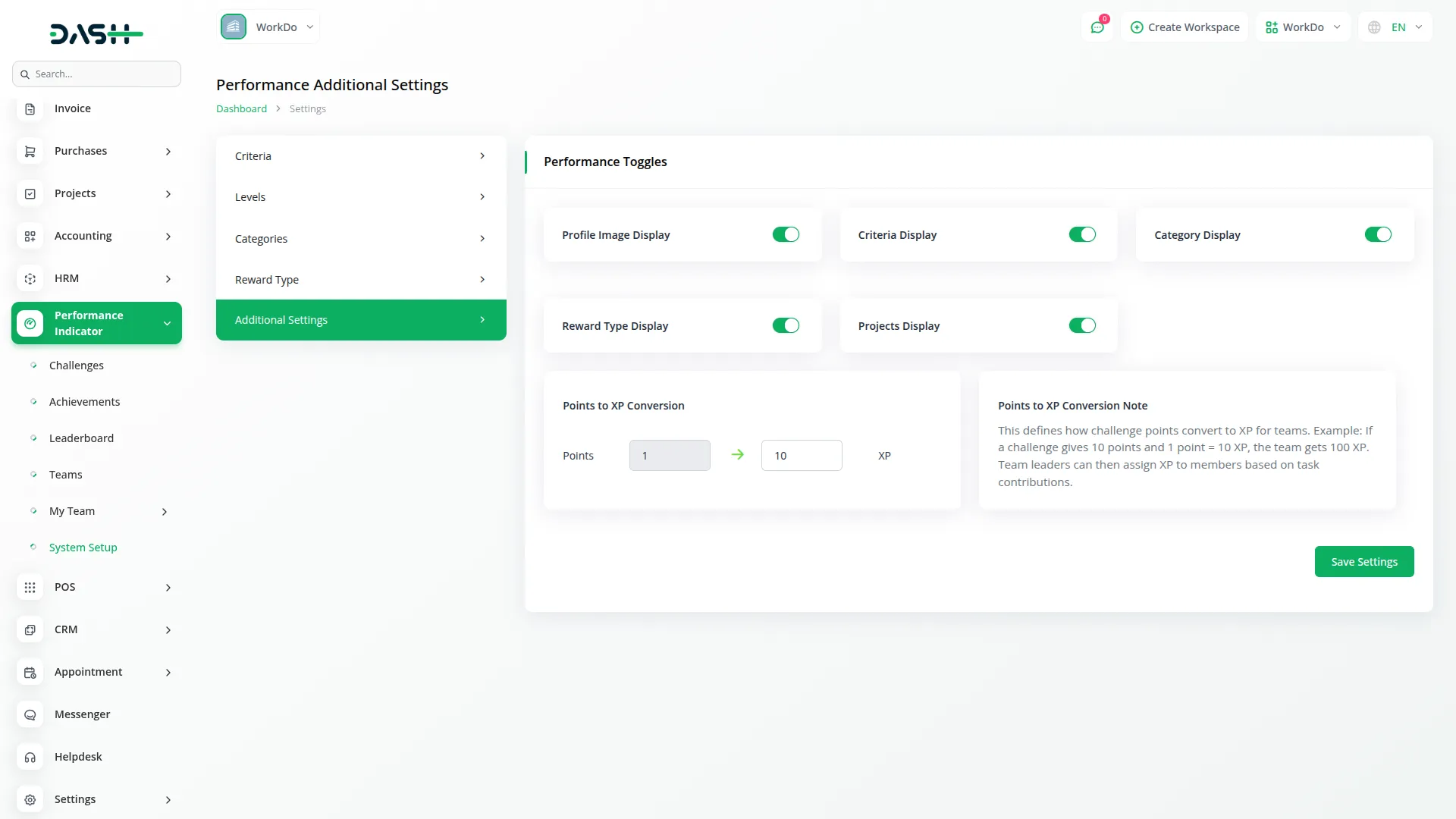
Task: Click the HRM sidebar icon
Action: pyautogui.click(x=30, y=279)
